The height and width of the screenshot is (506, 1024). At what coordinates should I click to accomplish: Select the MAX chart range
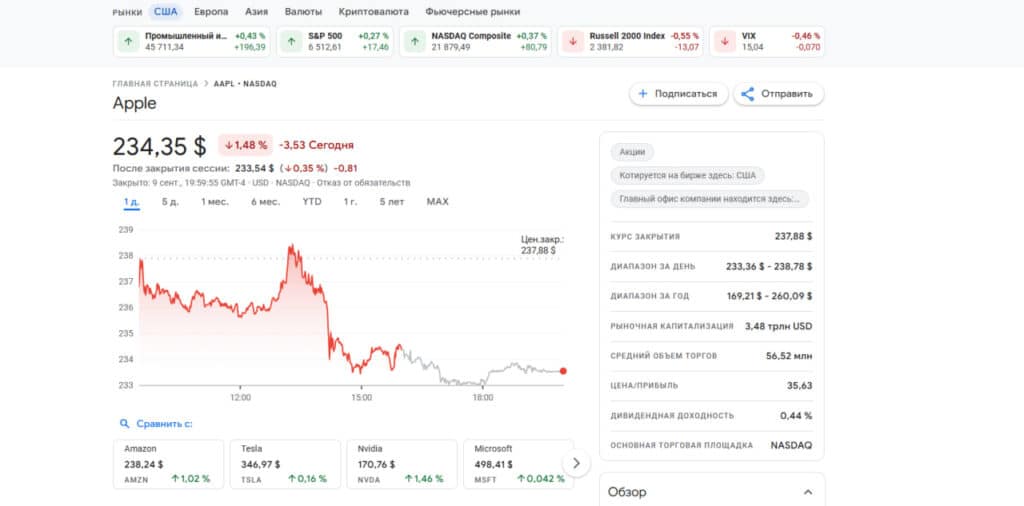click(438, 202)
